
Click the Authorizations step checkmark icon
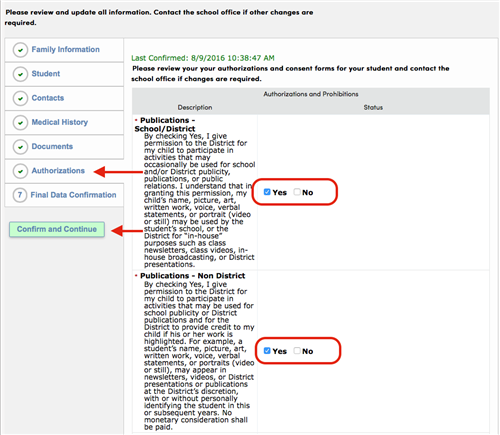(20, 171)
